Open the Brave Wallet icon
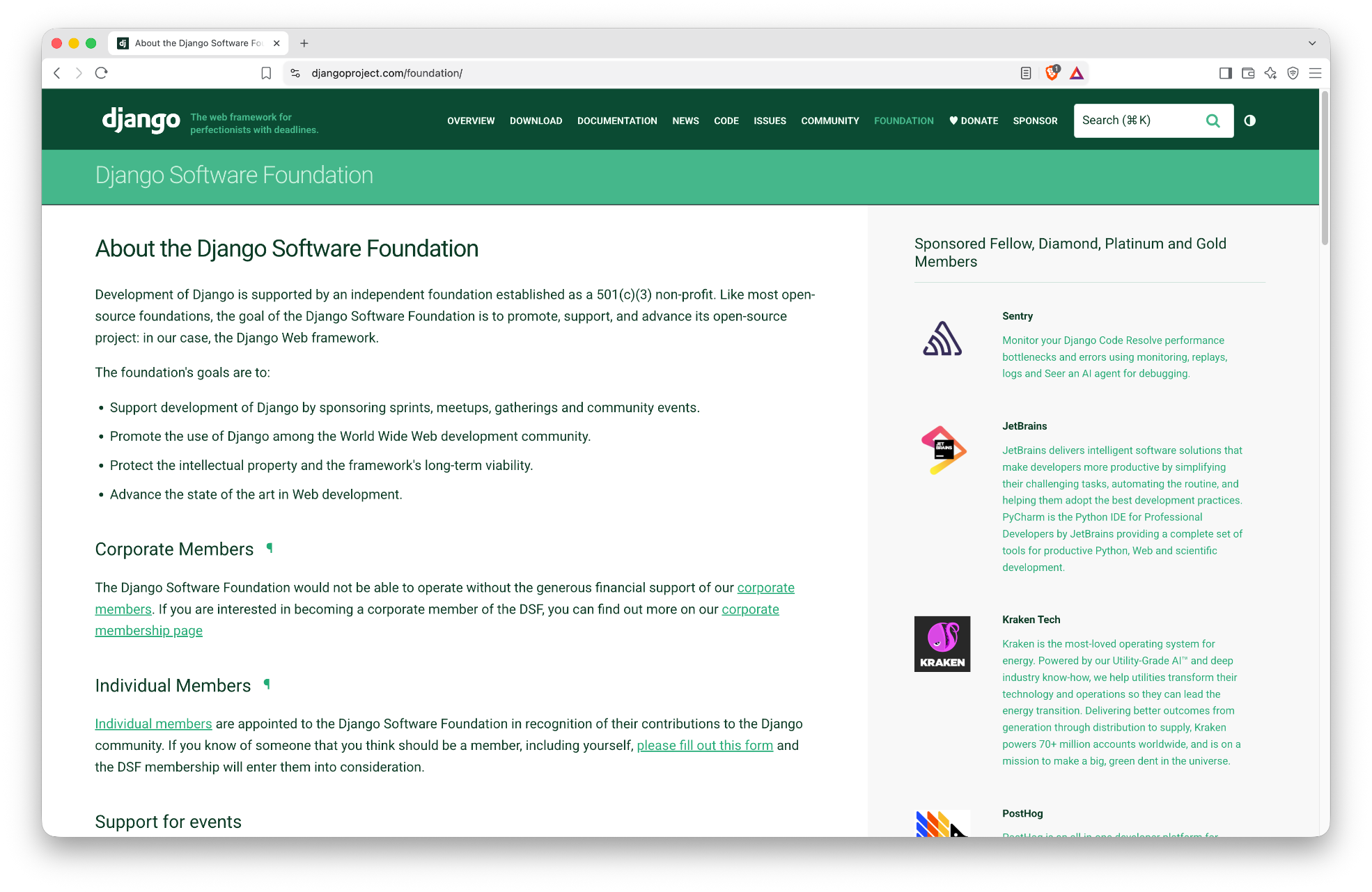This screenshot has height=892, width=1372. (1248, 73)
